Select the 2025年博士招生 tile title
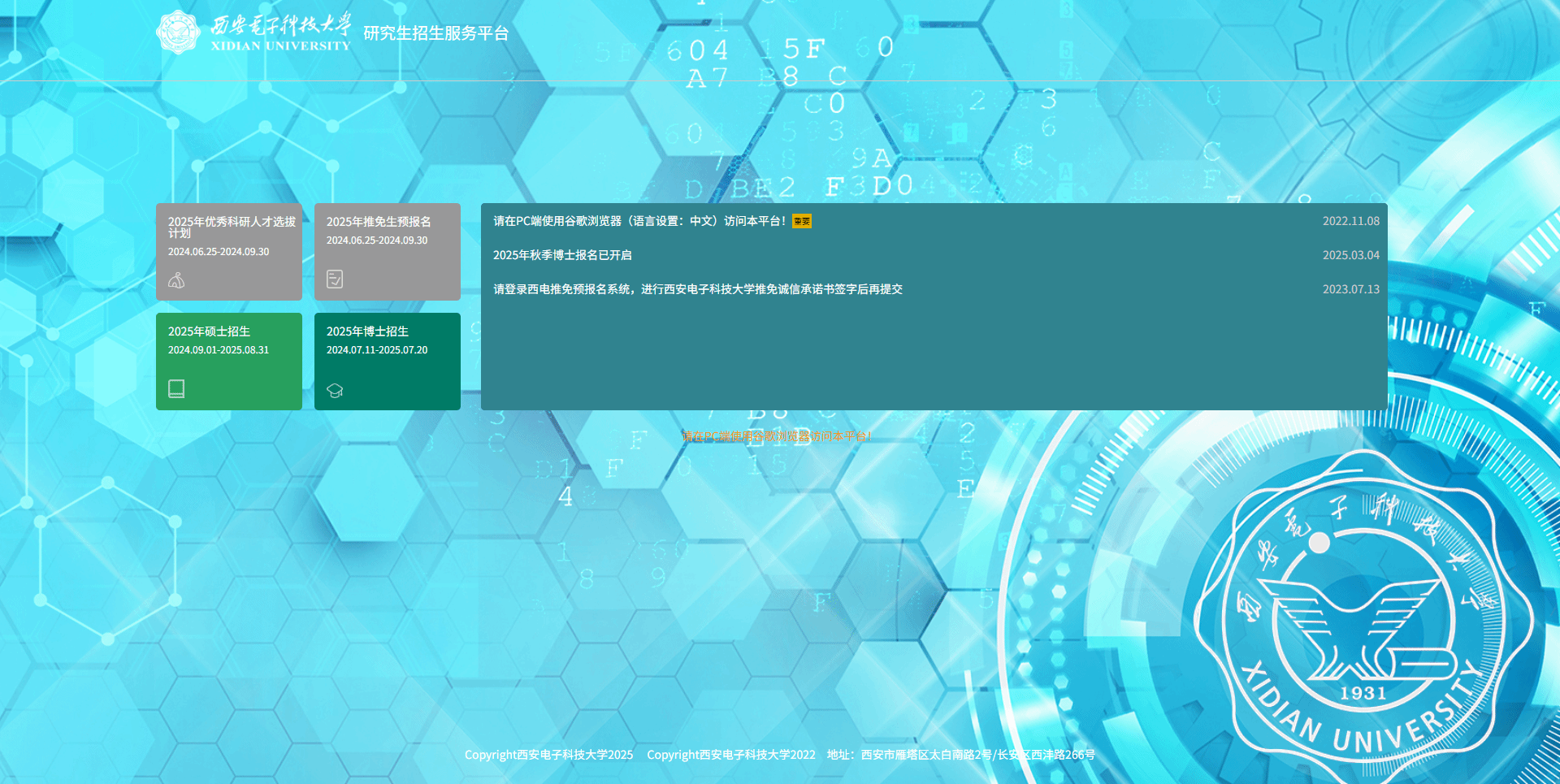 [367, 331]
